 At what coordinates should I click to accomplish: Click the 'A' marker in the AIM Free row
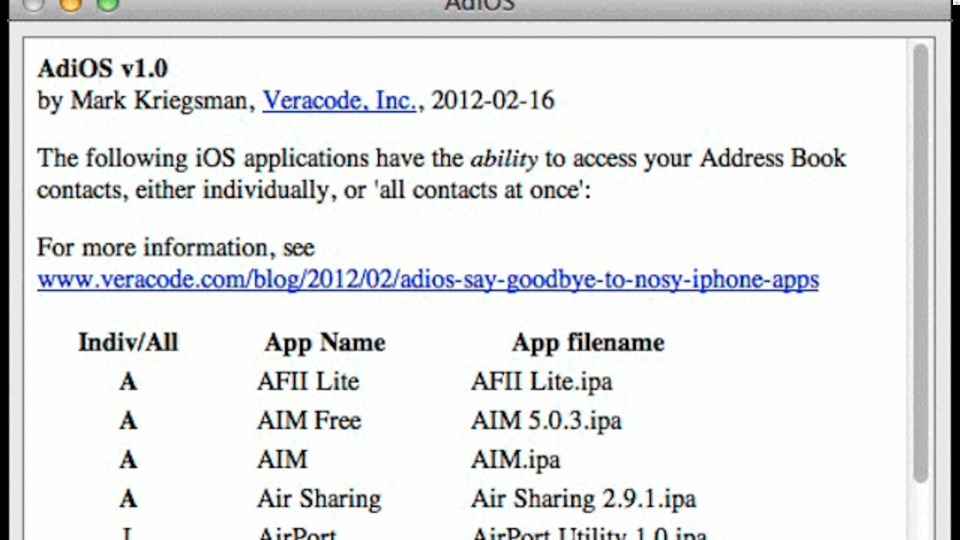click(x=128, y=421)
